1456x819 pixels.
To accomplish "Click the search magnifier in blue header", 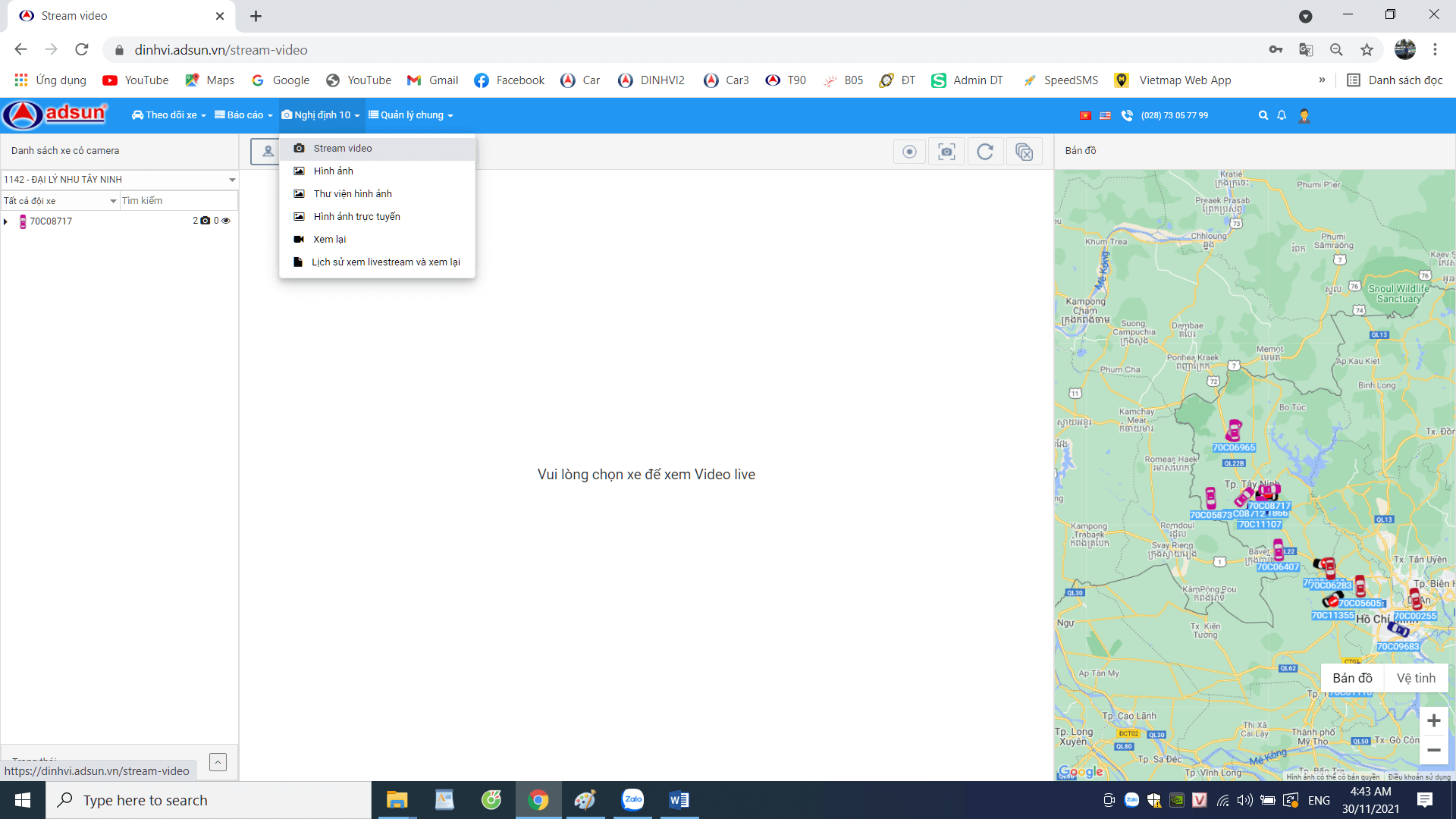I will 1263,115.
